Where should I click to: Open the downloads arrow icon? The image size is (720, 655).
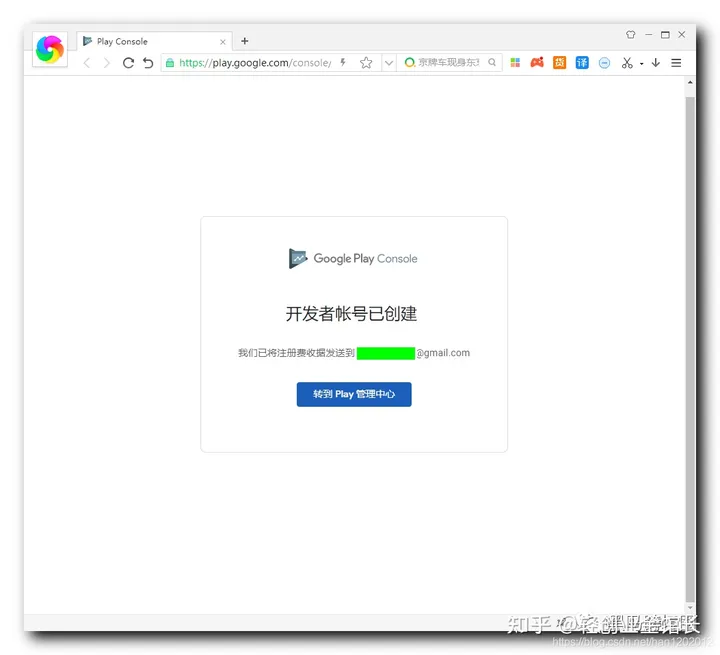coord(656,62)
